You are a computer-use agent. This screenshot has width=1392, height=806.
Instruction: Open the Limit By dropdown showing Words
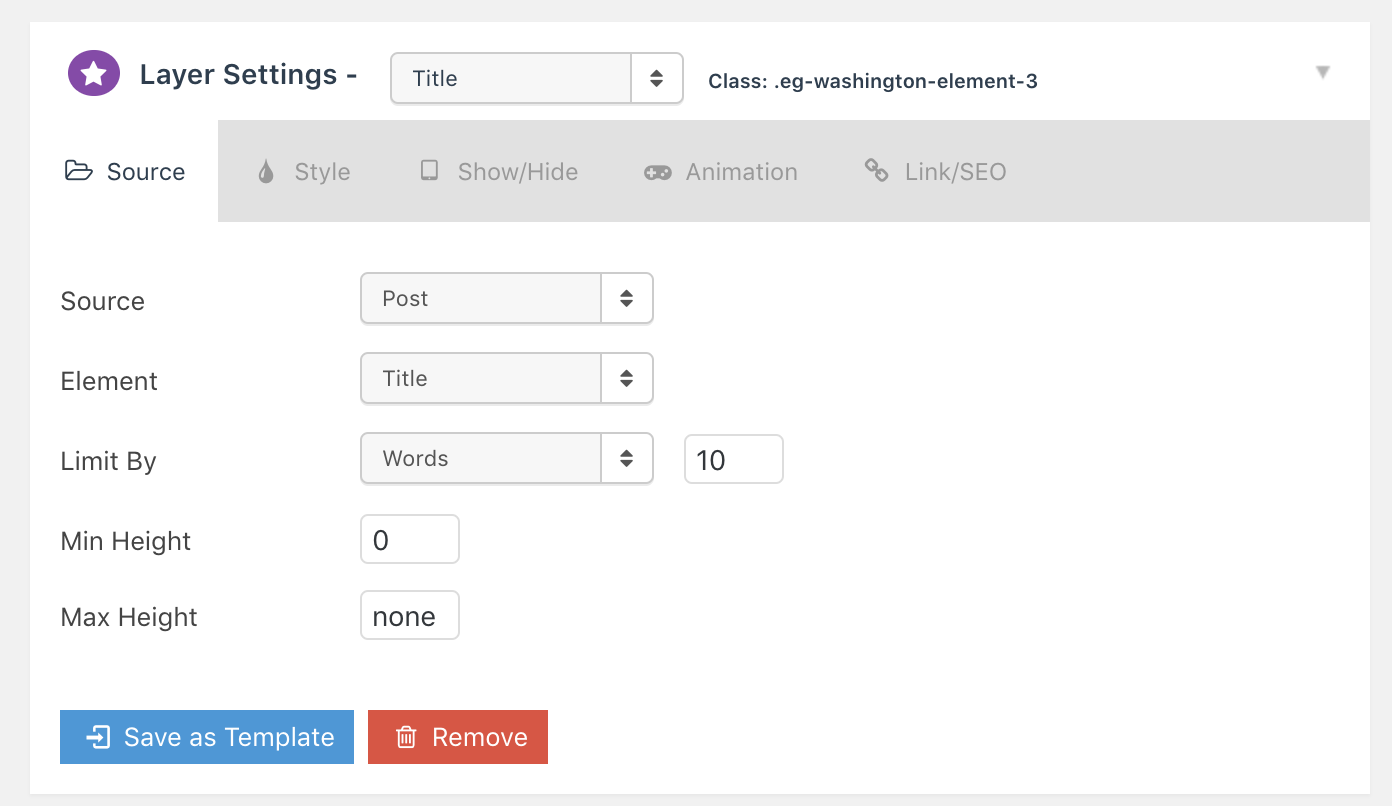tap(507, 458)
